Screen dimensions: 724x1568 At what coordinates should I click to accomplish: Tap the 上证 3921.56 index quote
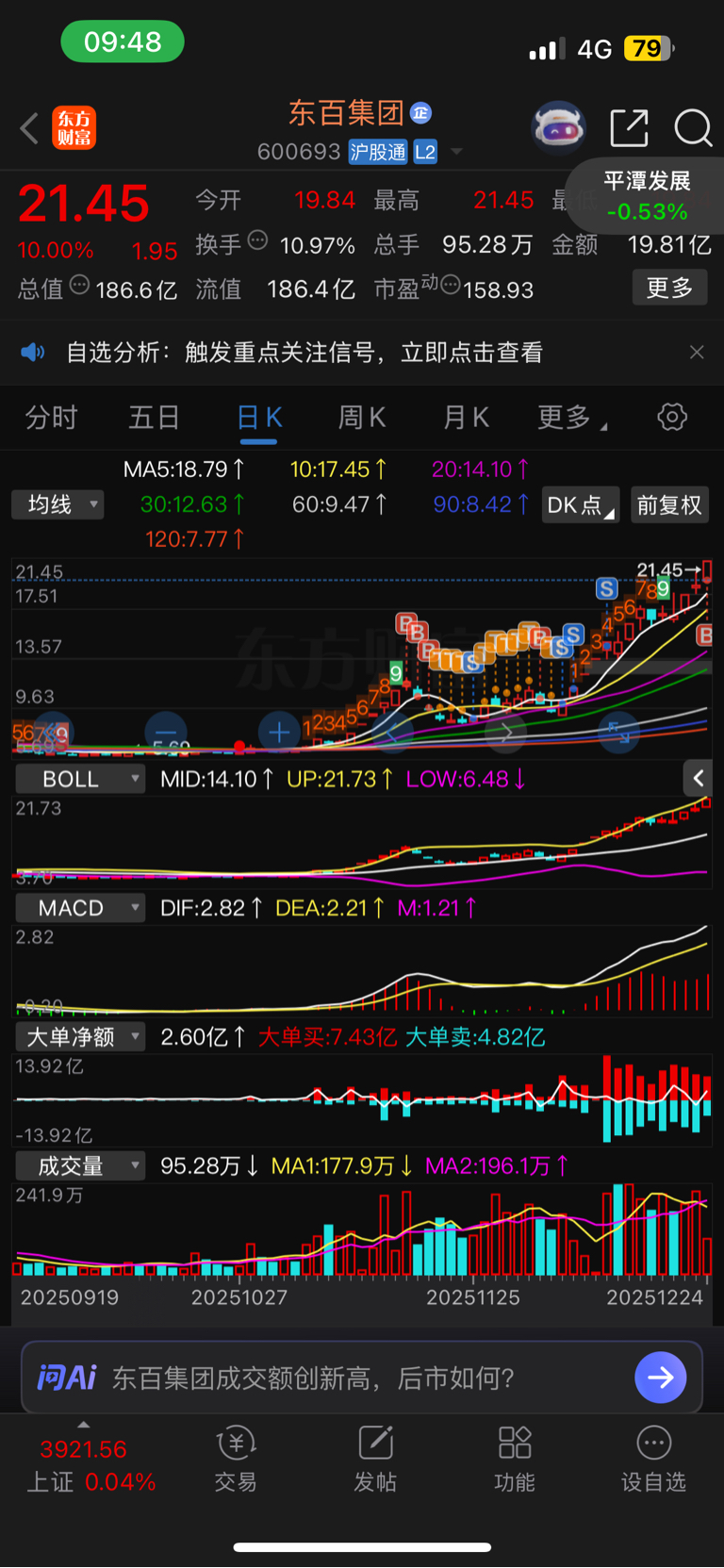(x=90, y=1465)
